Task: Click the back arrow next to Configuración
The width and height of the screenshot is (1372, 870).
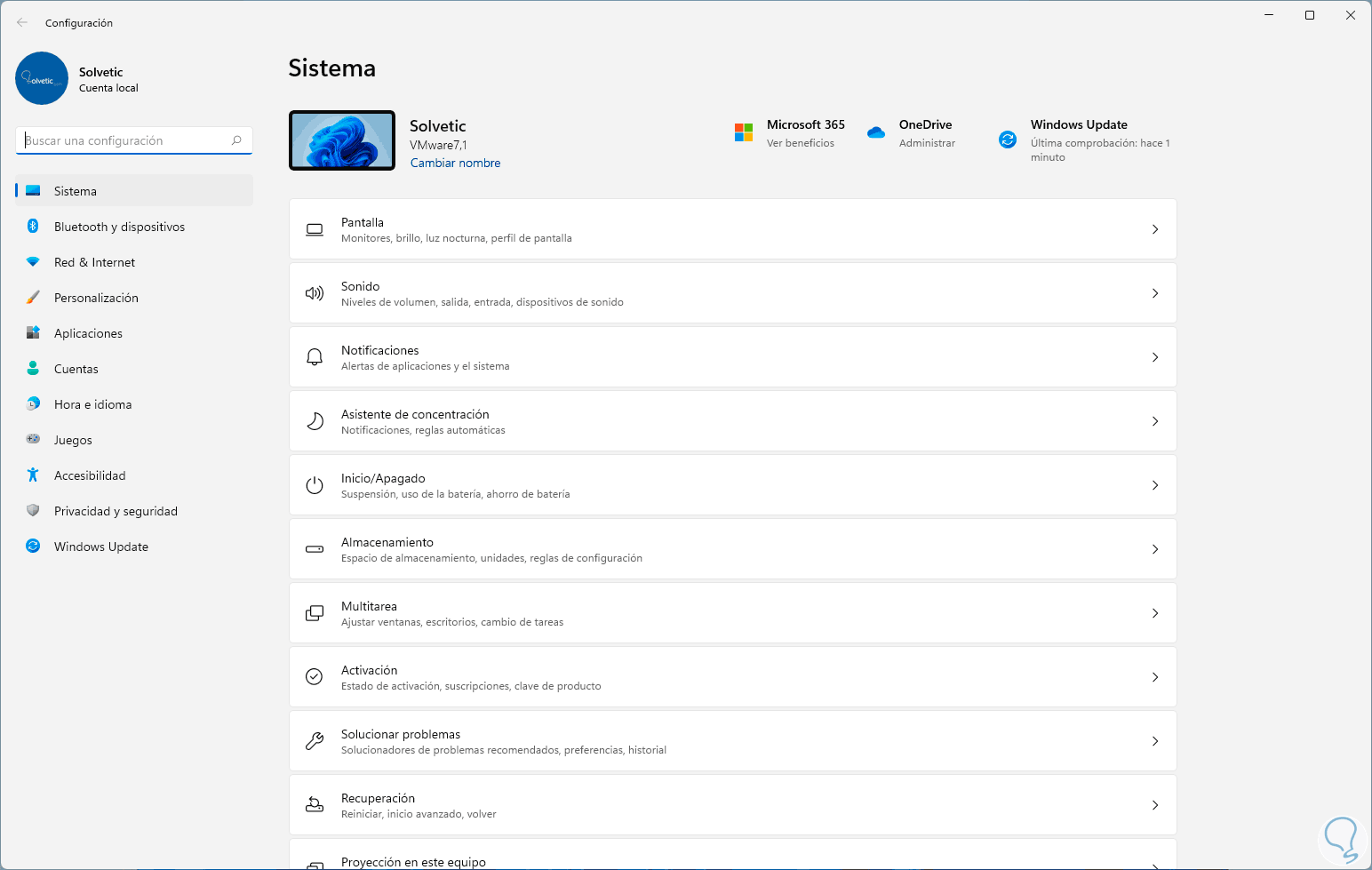Action: [22, 23]
